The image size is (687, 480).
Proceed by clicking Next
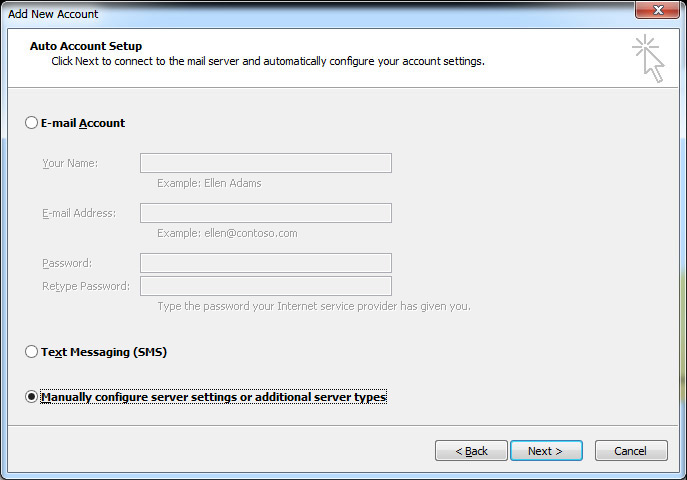546,451
